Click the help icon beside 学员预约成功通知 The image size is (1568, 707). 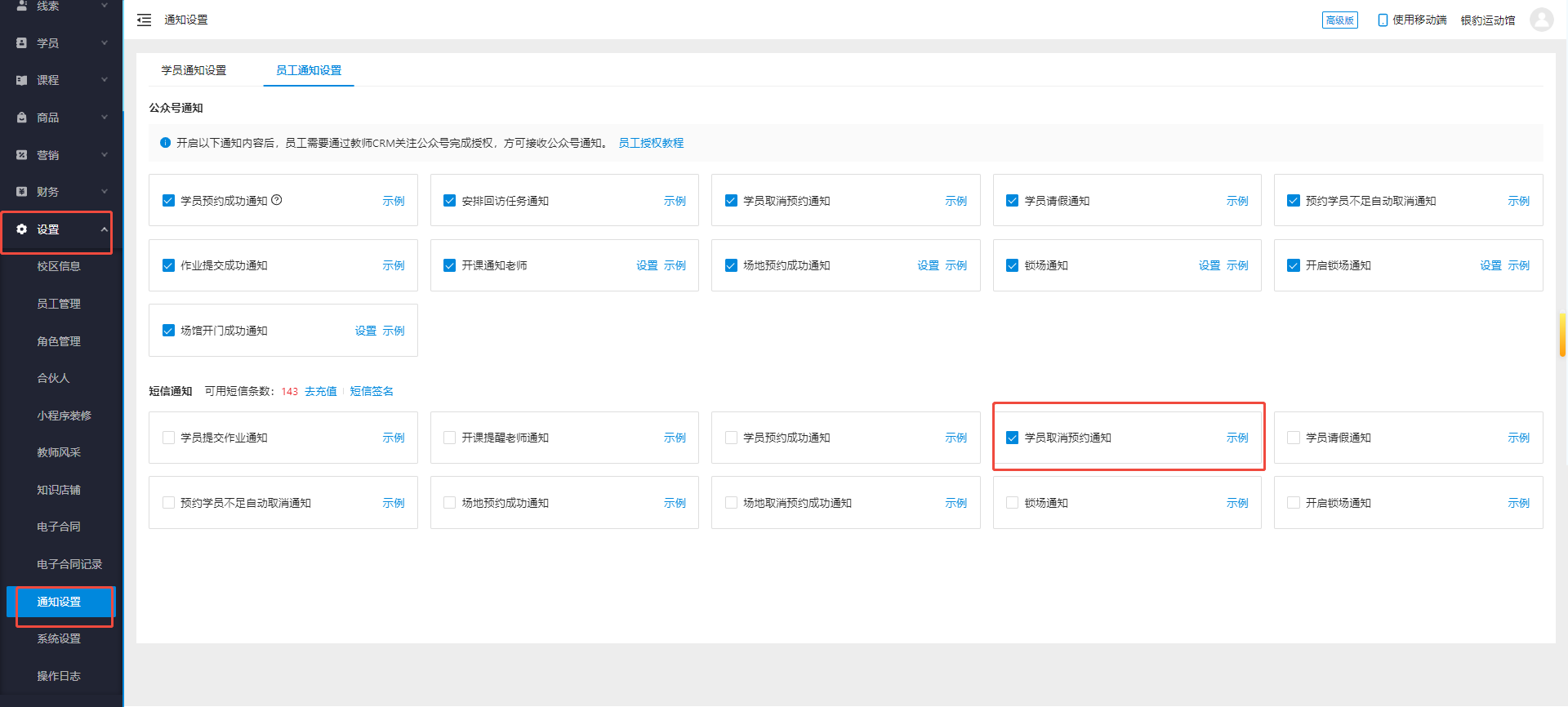277,200
